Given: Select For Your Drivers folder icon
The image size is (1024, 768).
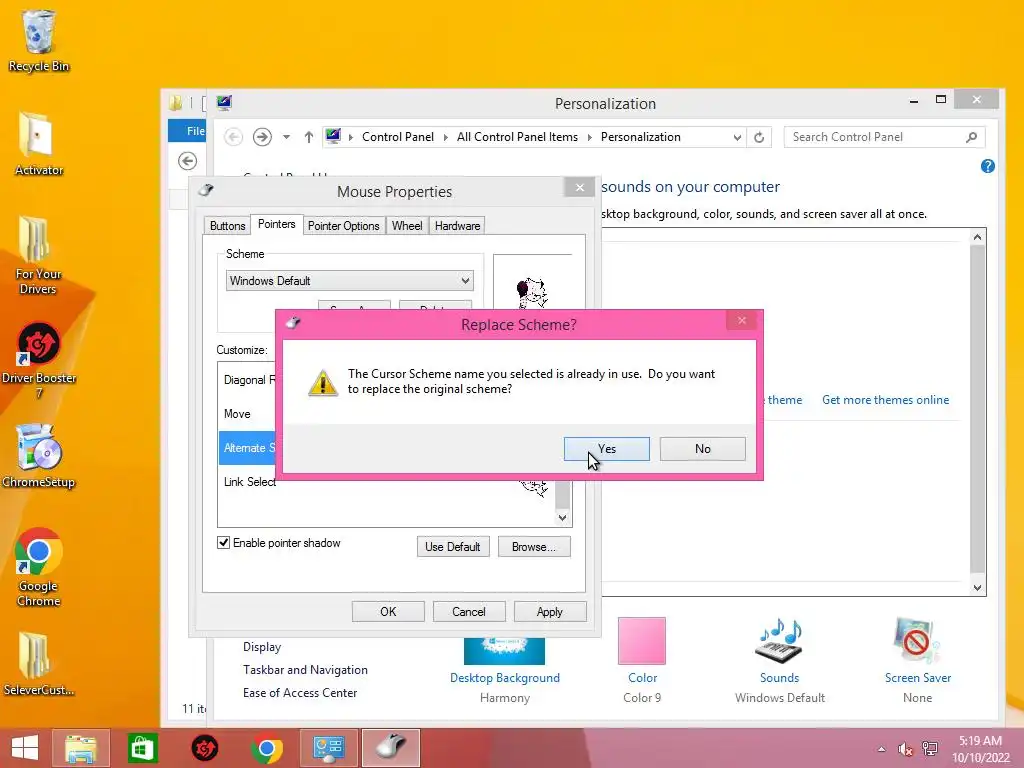Looking at the screenshot, I should pos(37,255).
